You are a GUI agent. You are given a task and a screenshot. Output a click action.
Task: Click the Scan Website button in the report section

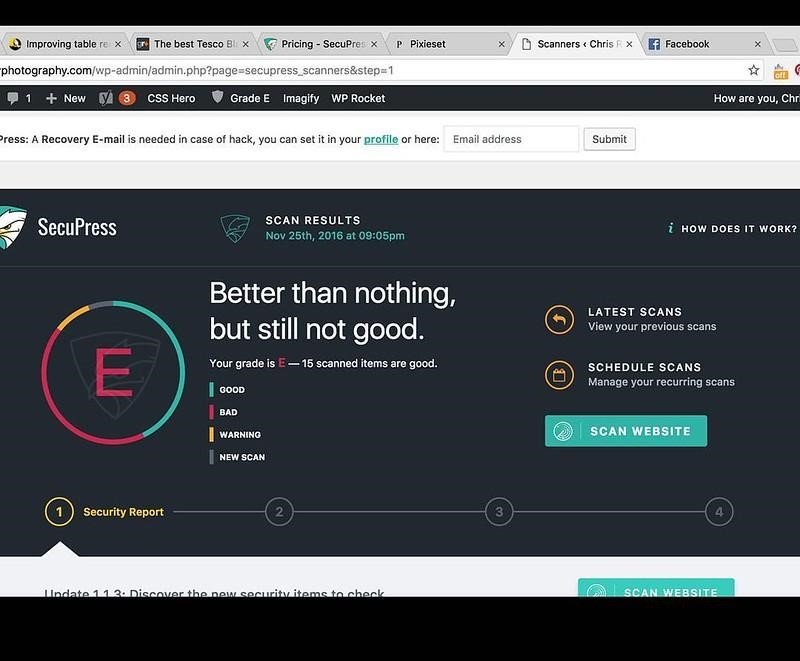[656, 588]
